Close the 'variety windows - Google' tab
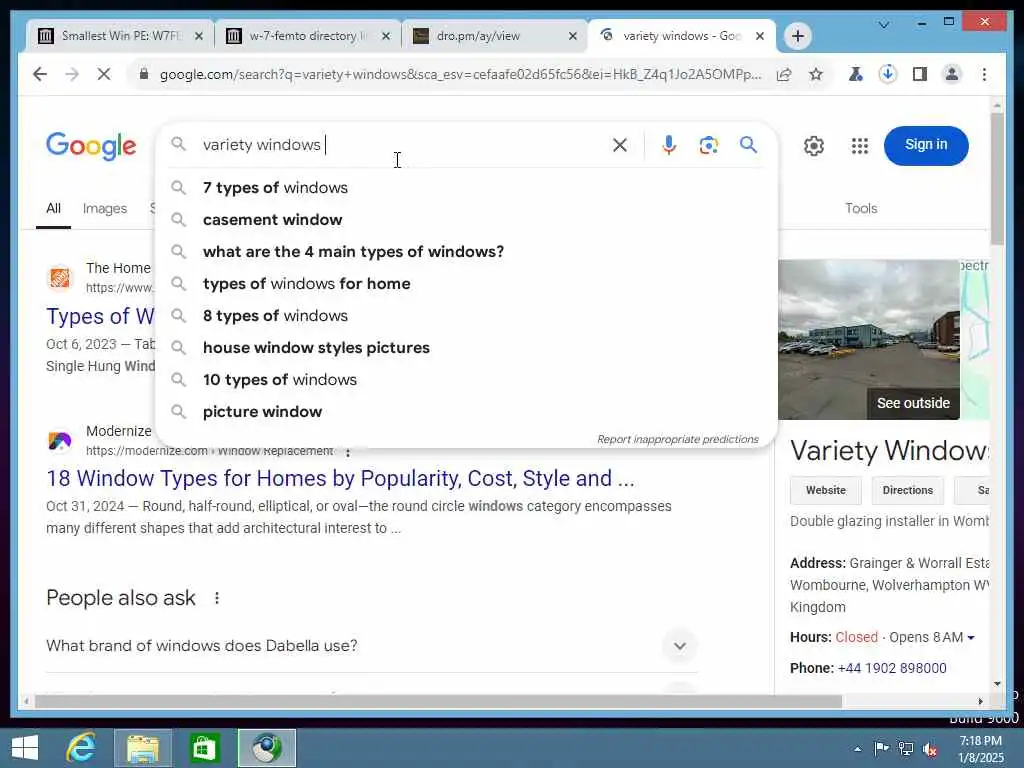 760,36
